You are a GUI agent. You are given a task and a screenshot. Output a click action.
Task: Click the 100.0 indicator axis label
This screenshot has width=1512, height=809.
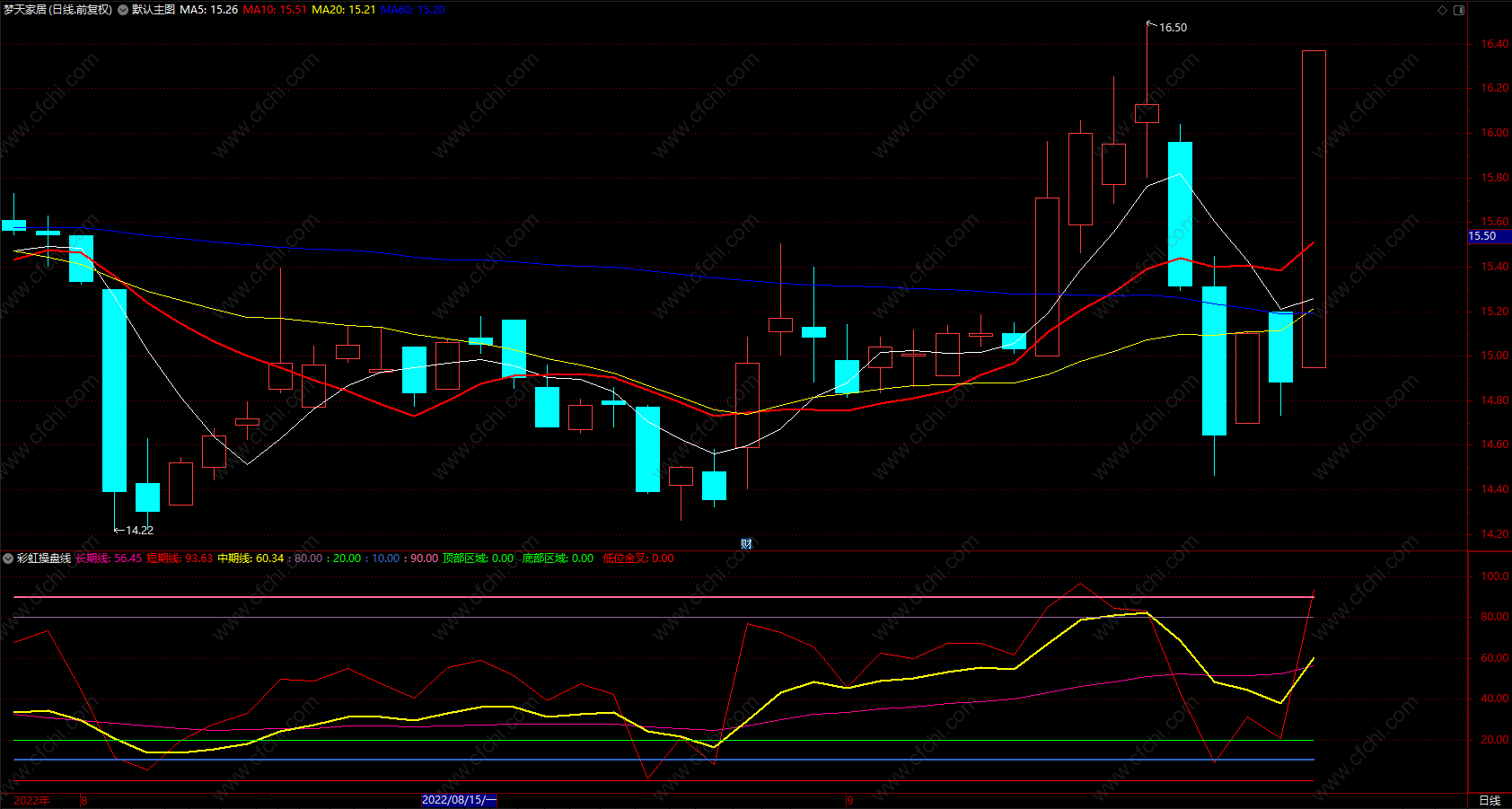click(1495, 576)
